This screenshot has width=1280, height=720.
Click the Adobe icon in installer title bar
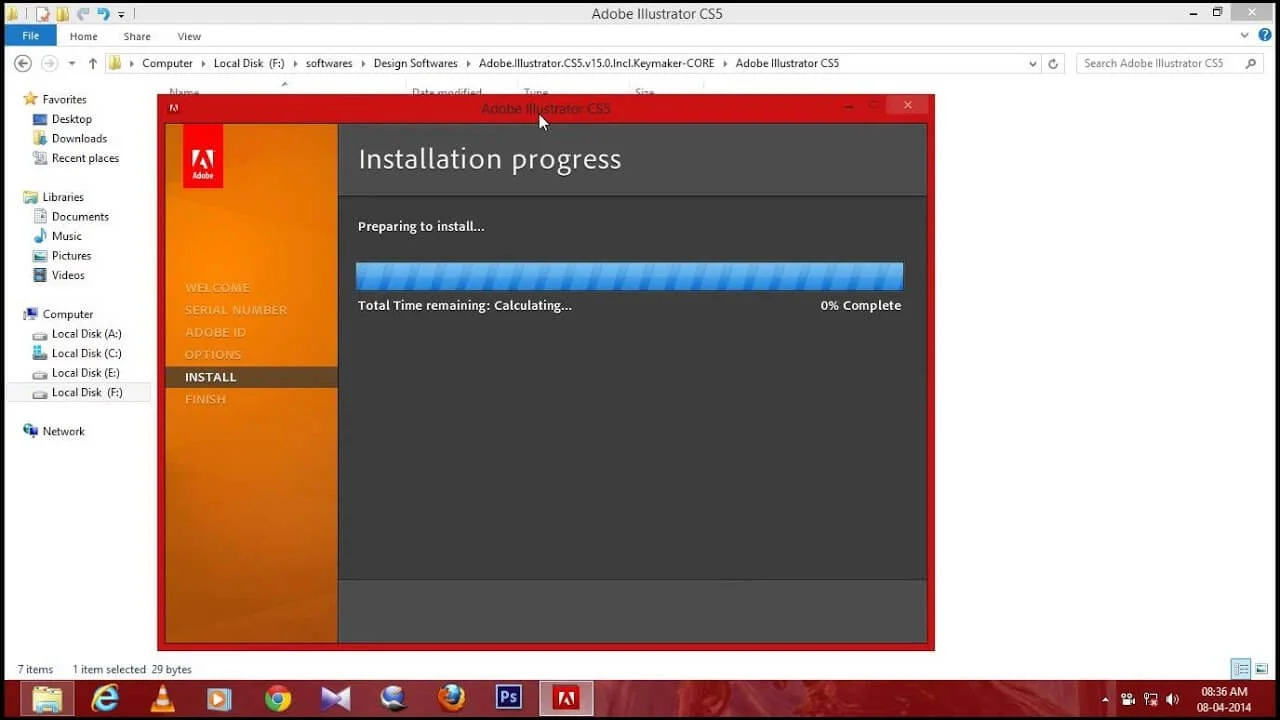[x=174, y=108]
